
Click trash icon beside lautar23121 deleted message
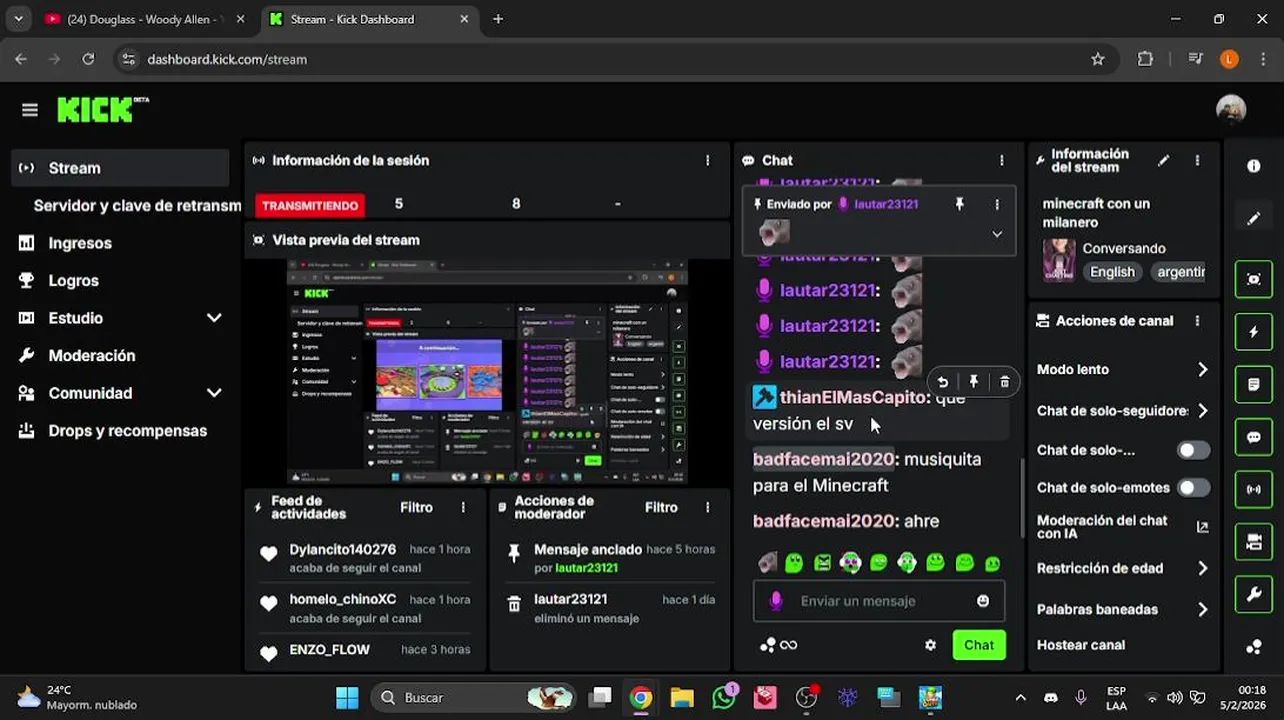[x=514, y=604]
